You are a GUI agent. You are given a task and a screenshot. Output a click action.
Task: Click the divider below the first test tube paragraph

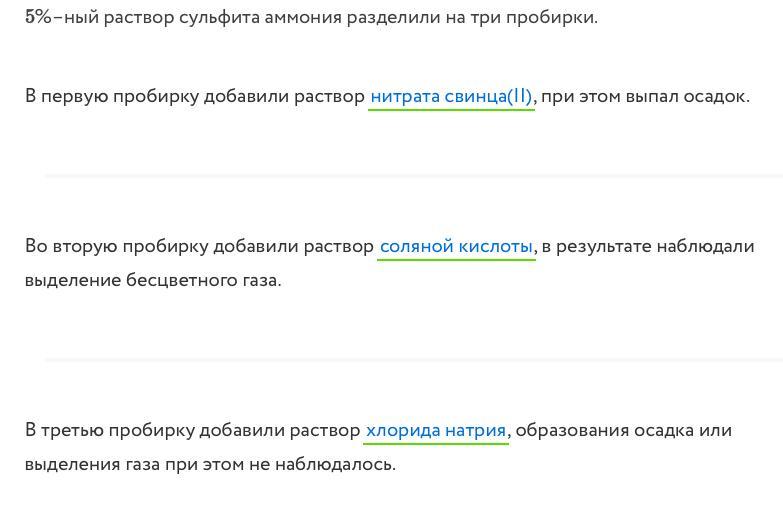pyautogui.click(x=413, y=176)
